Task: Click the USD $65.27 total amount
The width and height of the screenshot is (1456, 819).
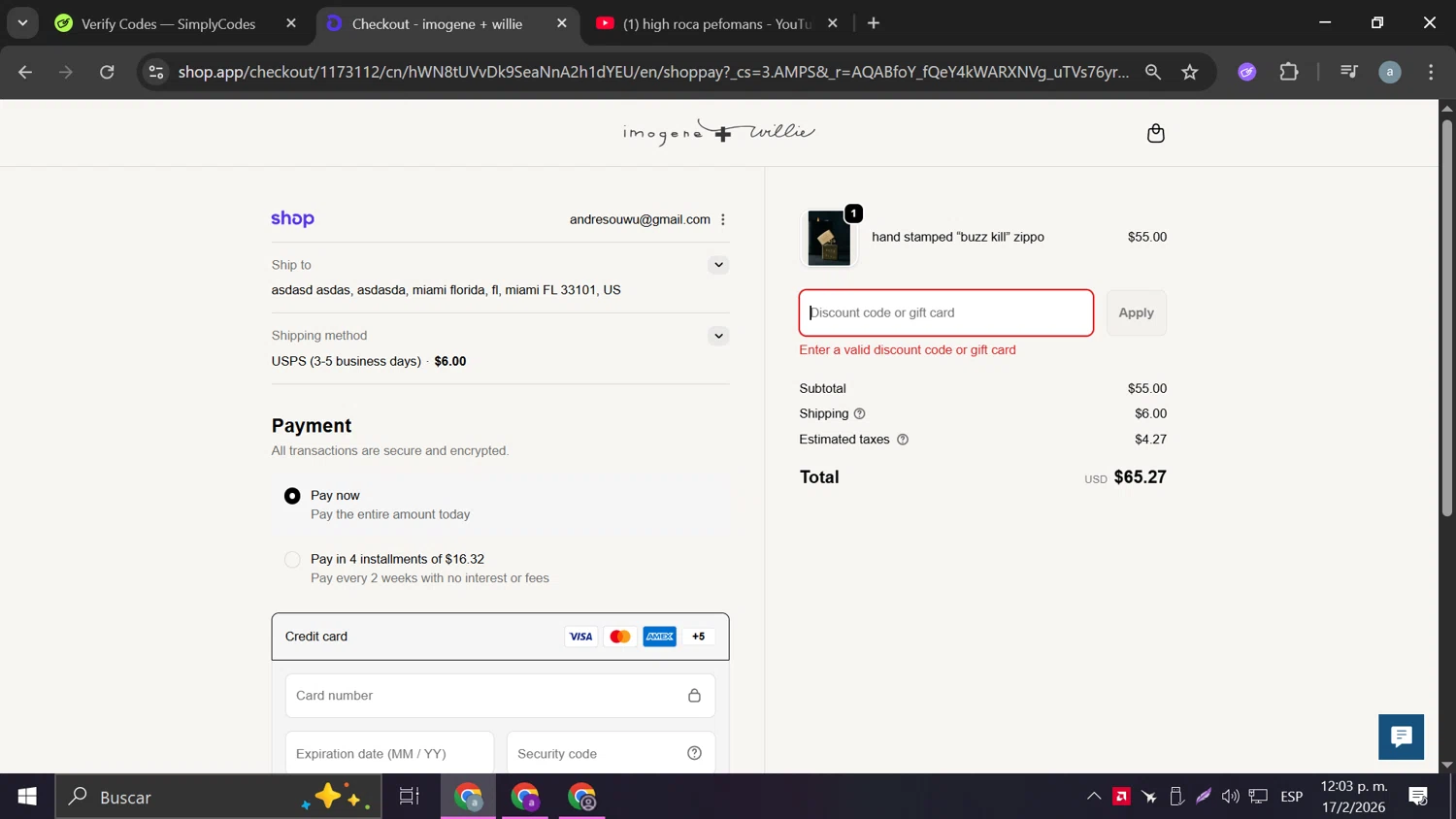Action: point(1126,477)
